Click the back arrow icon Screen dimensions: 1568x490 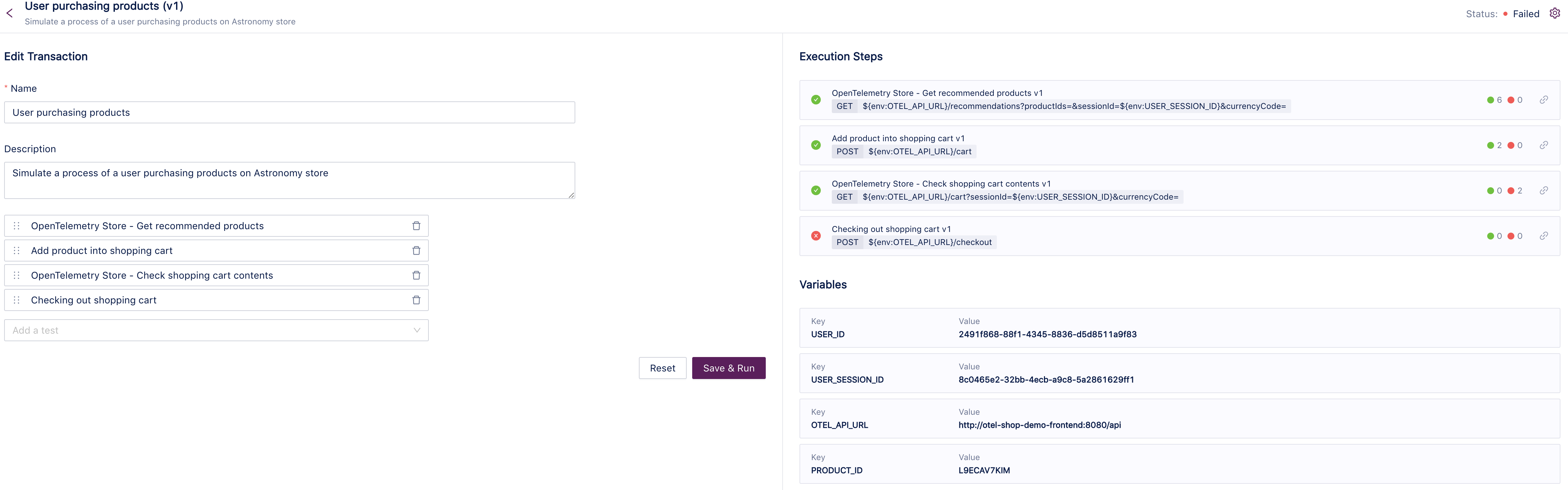point(10,13)
